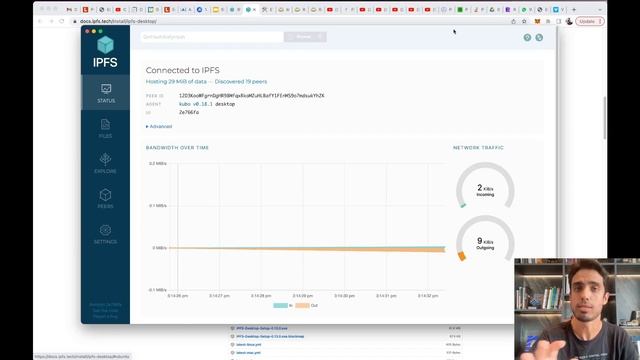Open the Settings section in IPFS sidebar
The width and height of the screenshot is (640, 360).
pyautogui.click(x=105, y=234)
